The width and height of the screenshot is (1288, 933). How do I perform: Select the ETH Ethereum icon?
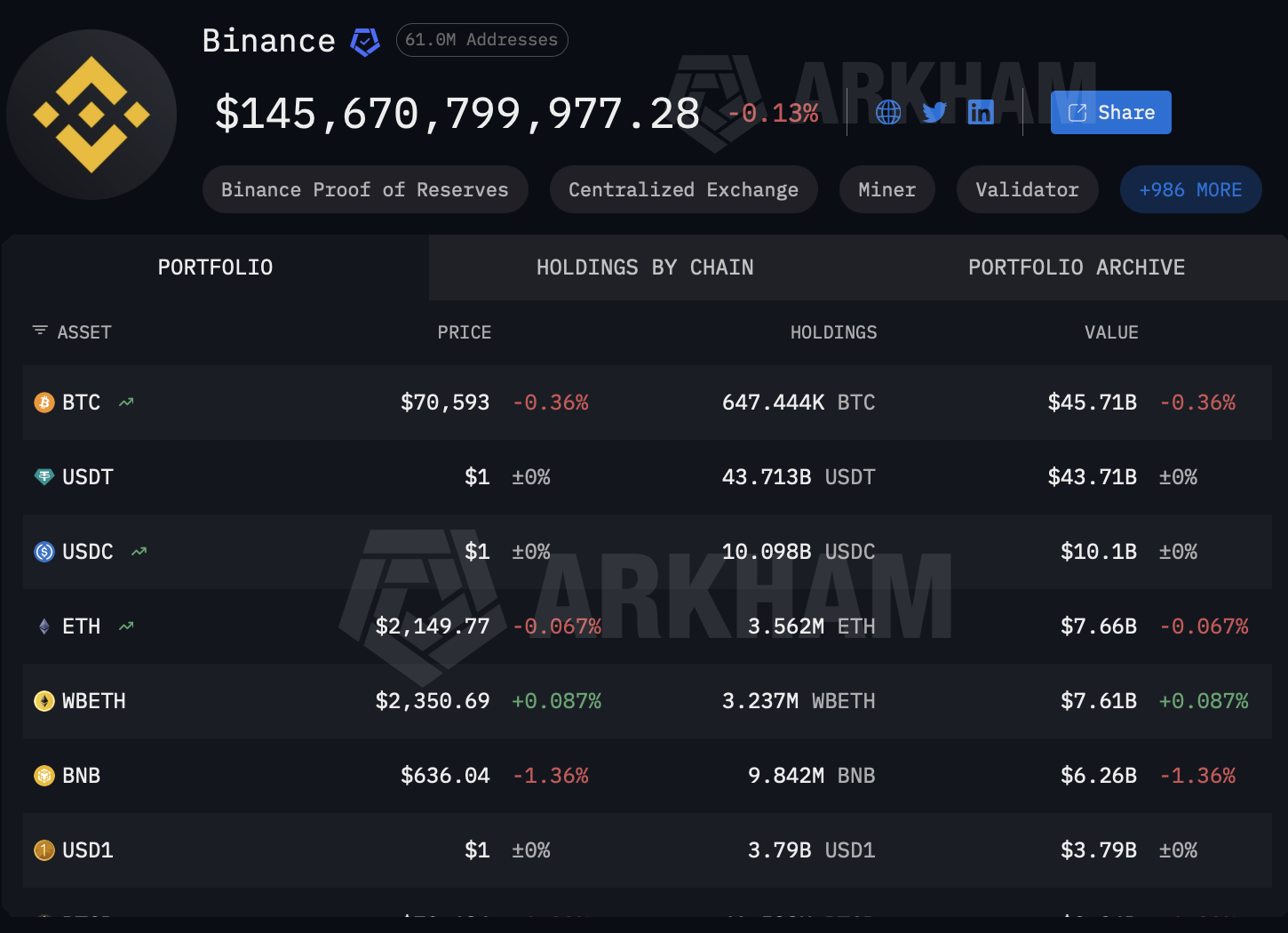pyautogui.click(x=42, y=626)
